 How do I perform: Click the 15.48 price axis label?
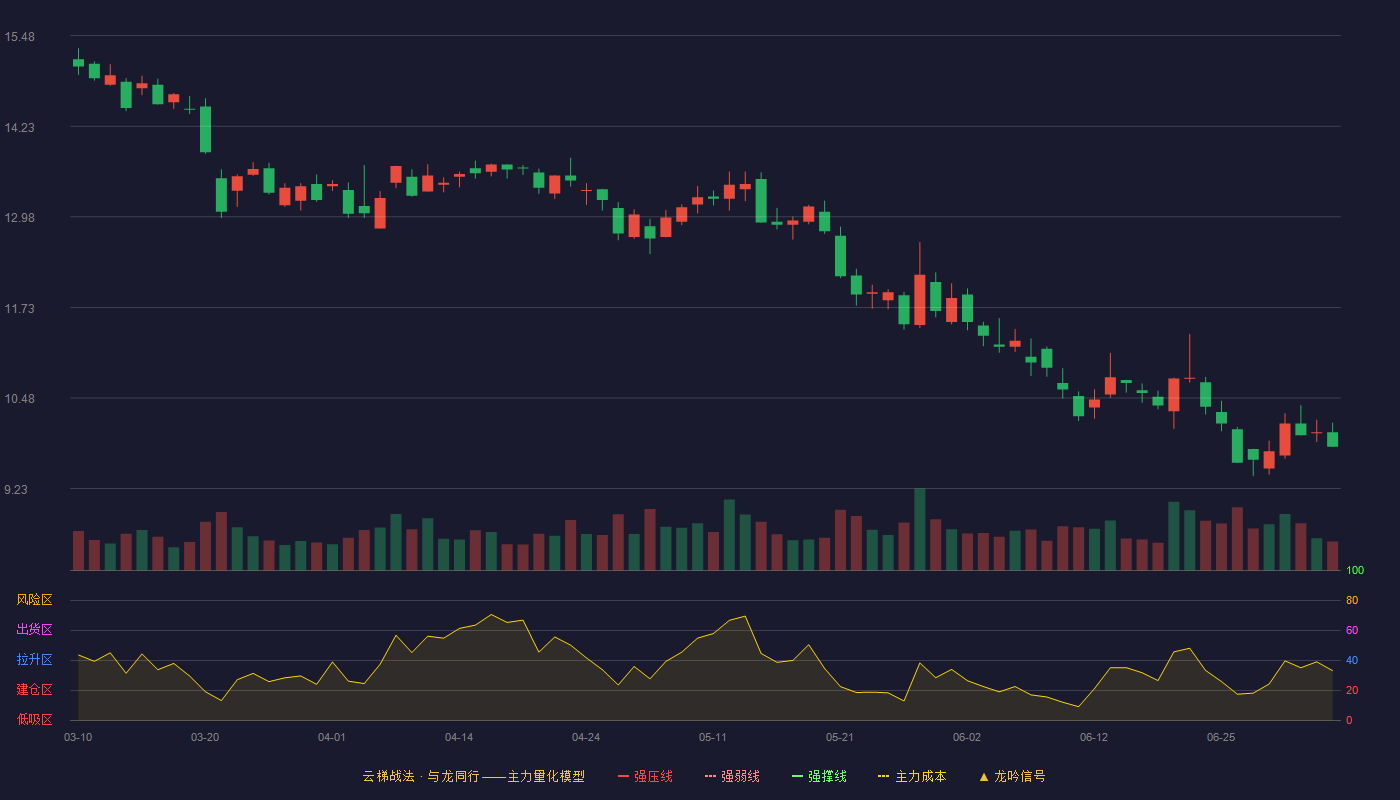19,37
